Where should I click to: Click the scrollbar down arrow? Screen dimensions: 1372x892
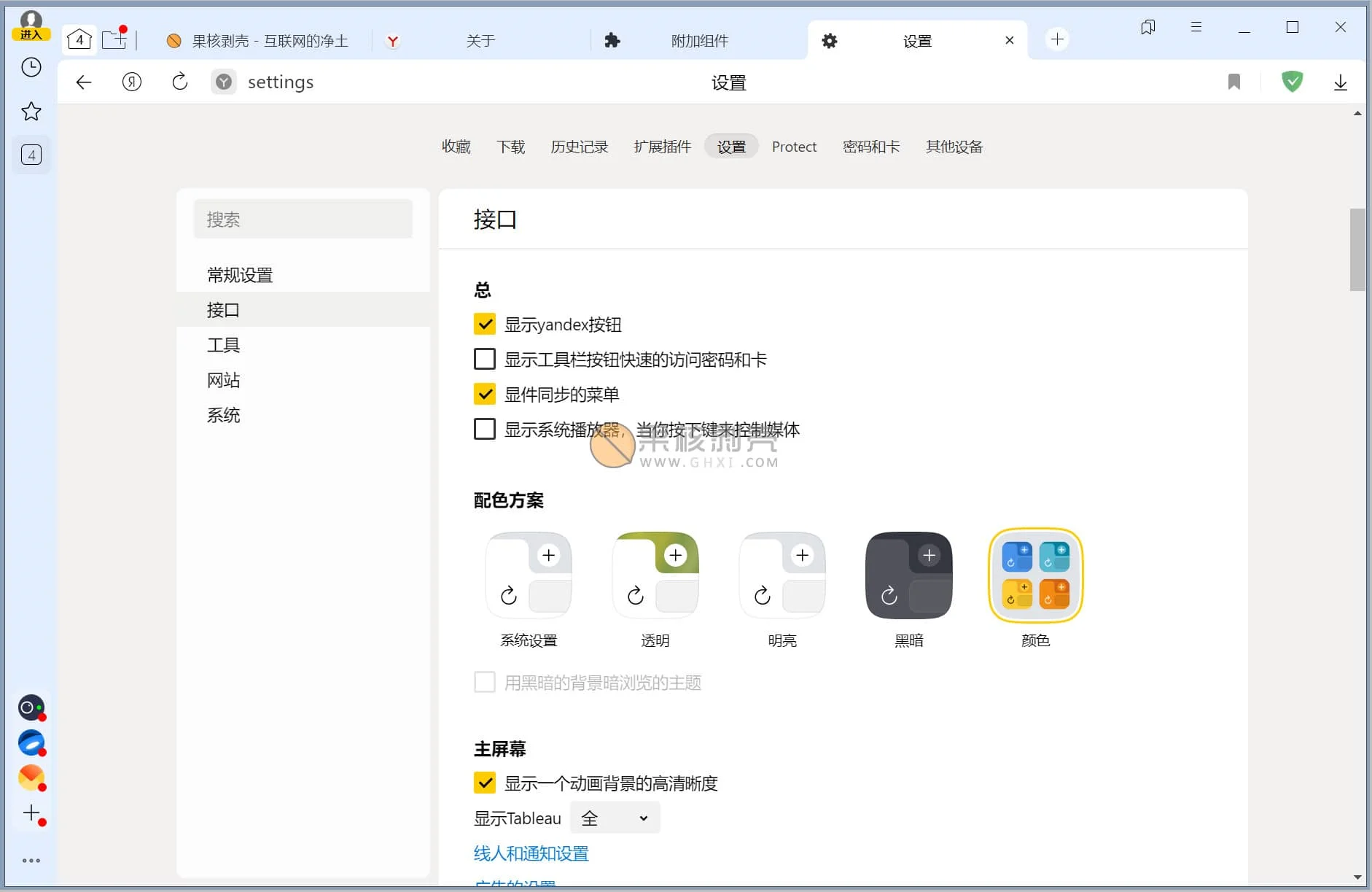coord(1357,877)
